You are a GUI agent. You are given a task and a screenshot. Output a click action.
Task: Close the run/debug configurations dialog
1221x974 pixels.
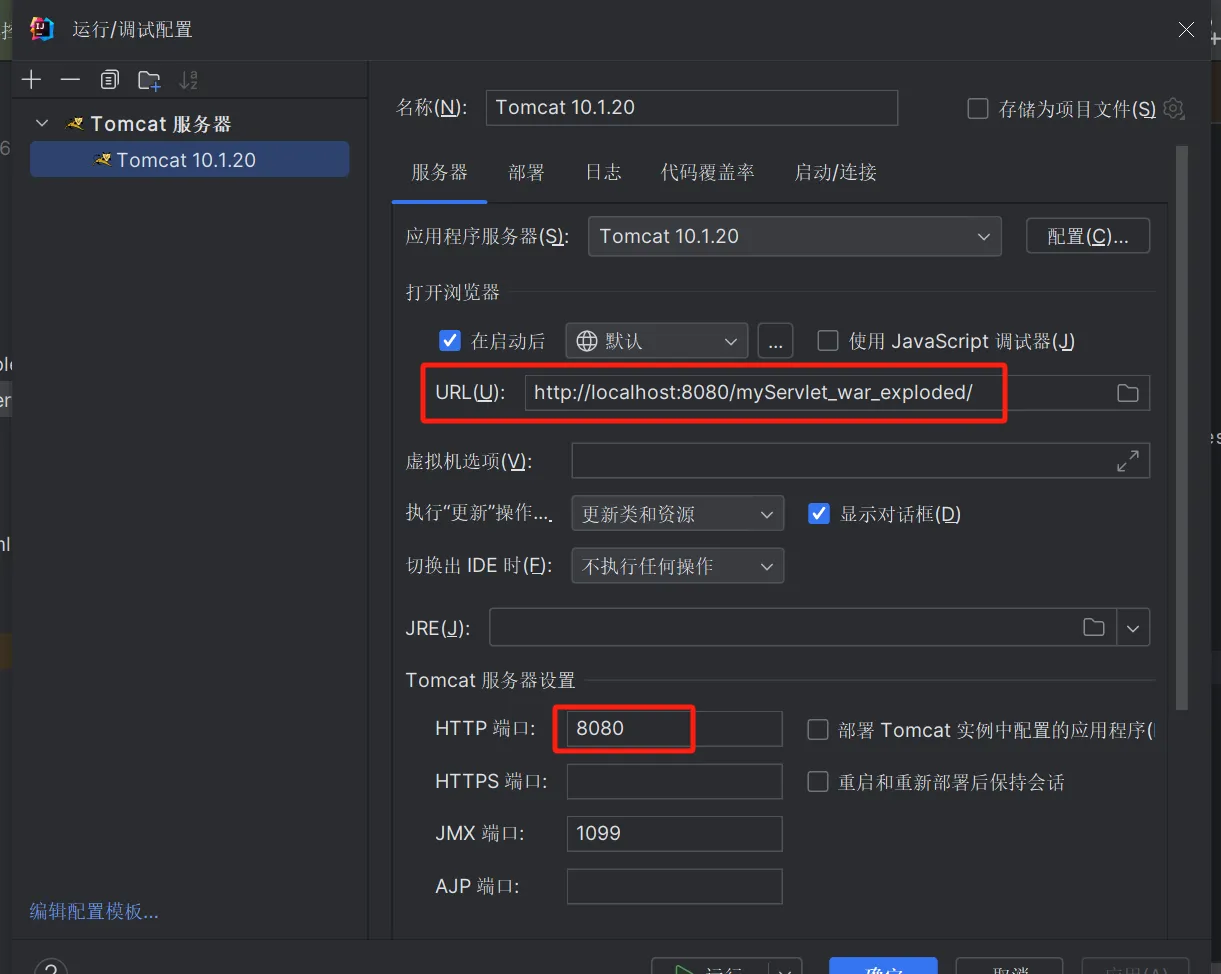[1186, 30]
